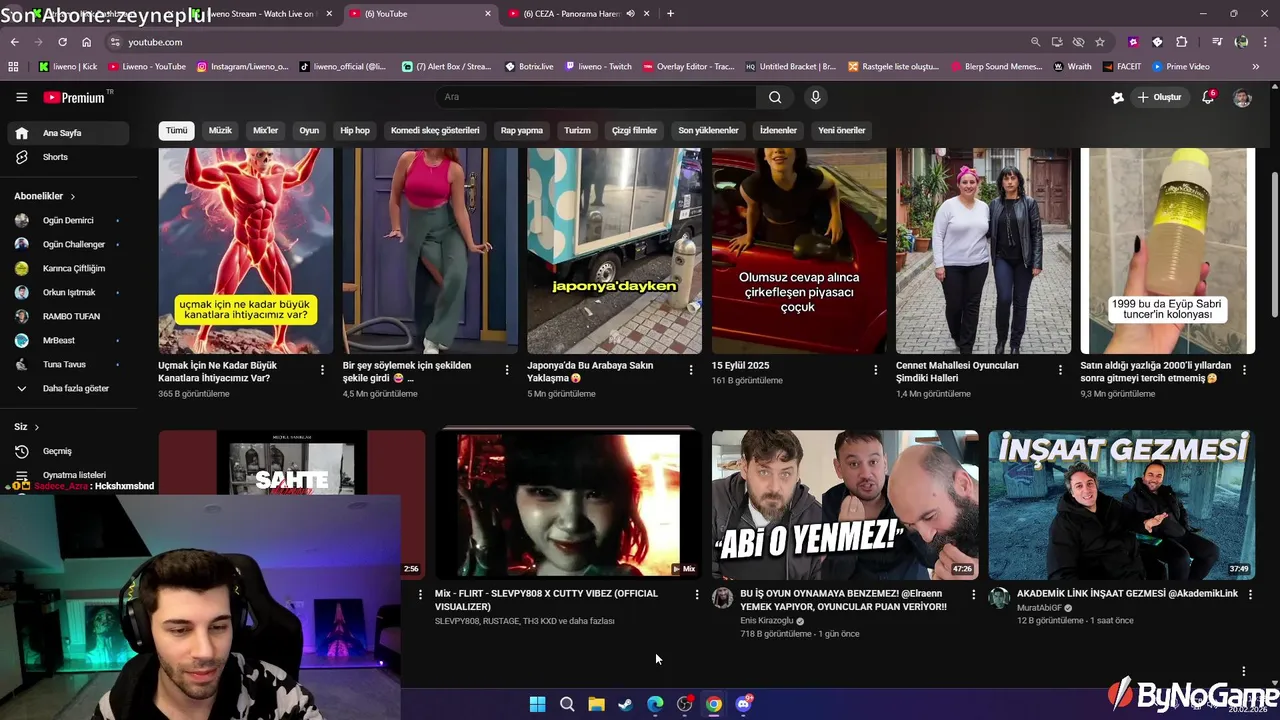The width and height of the screenshot is (1280, 720).
Task: Click the YouTube Premium logo
Action: click(76, 97)
